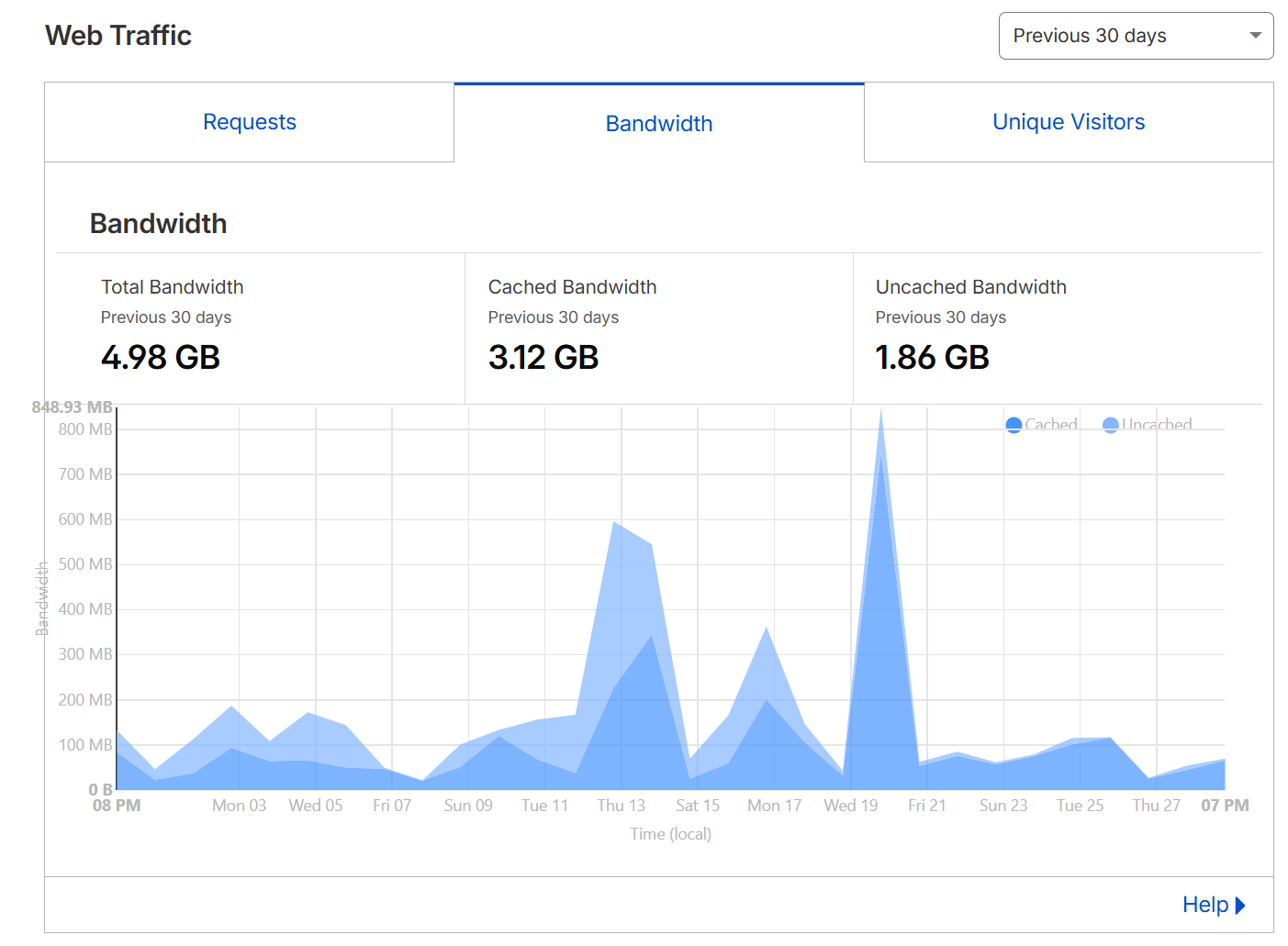Click the Time (local) axis label

tap(671, 833)
